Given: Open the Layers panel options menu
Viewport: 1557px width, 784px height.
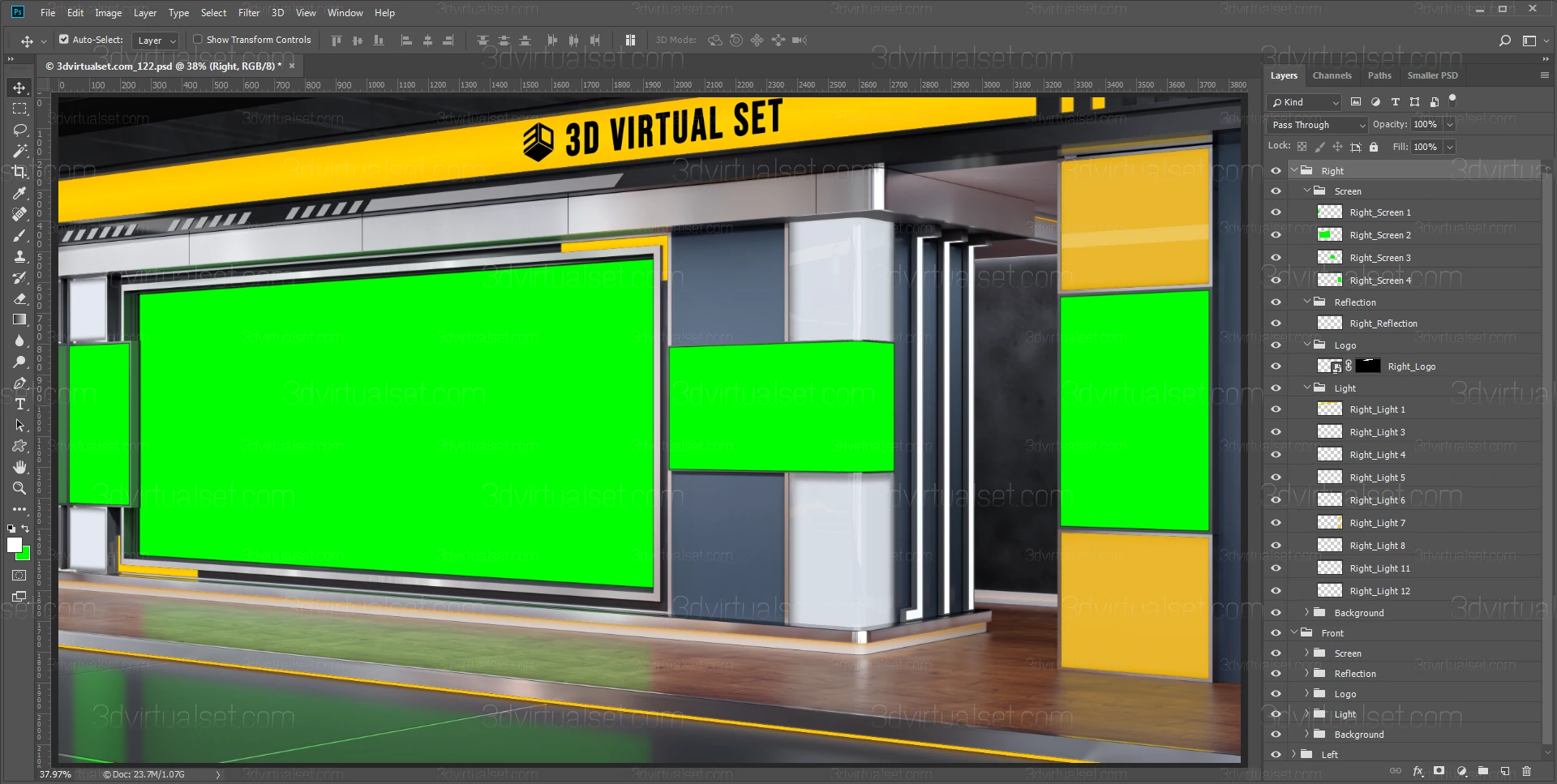Looking at the screenshot, I should click(x=1544, y=75).
